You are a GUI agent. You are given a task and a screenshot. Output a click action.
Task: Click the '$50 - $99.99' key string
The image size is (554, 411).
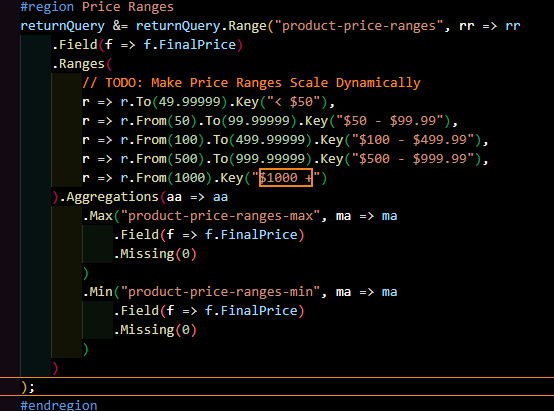(x=389, y=121)
